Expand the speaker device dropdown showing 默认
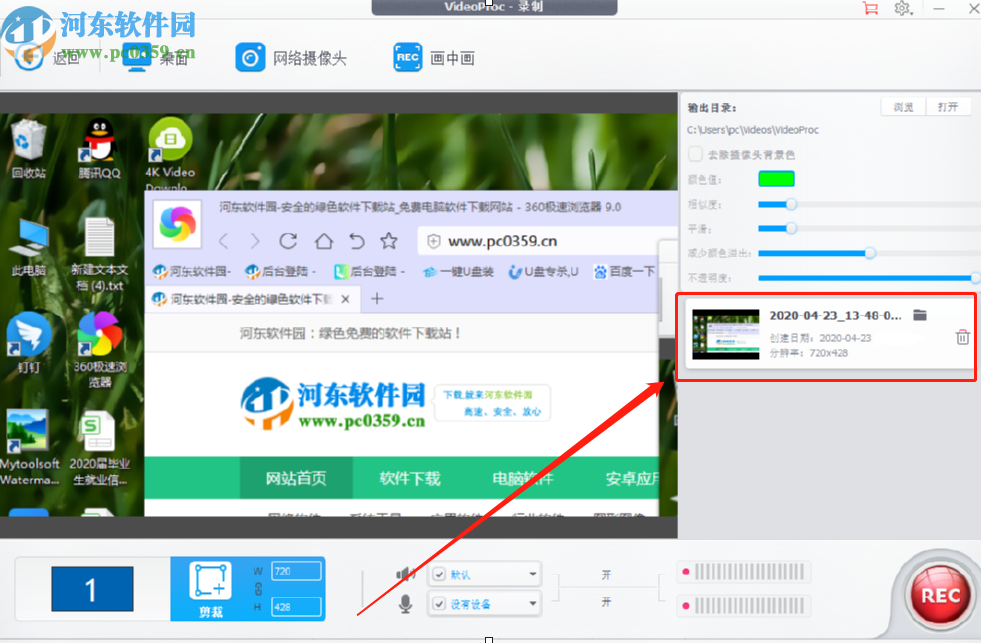Viewport: 981px width, 643px height. pos(532,574)
